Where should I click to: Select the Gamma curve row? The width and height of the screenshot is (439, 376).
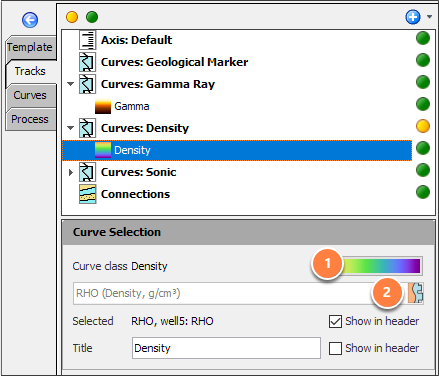(237, 106)
